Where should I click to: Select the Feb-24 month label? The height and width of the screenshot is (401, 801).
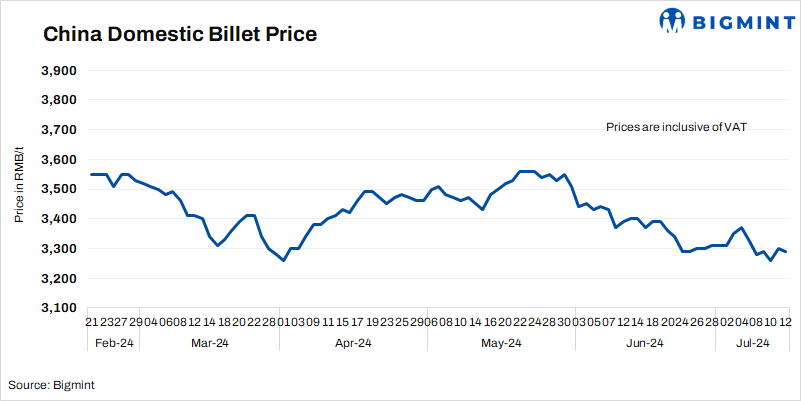click(x=113, y=343)
